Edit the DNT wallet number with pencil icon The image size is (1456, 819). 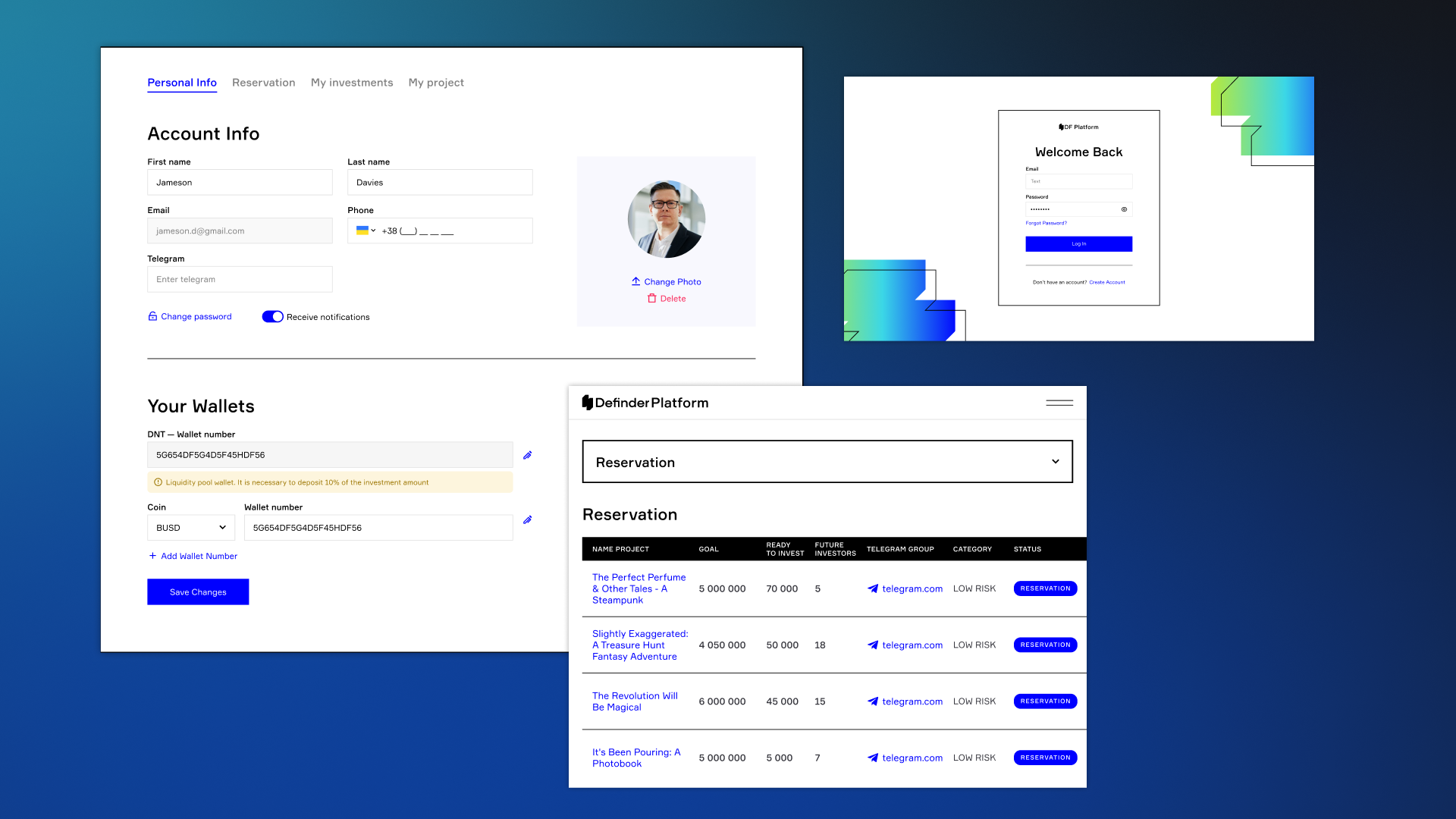coord(527,455)
